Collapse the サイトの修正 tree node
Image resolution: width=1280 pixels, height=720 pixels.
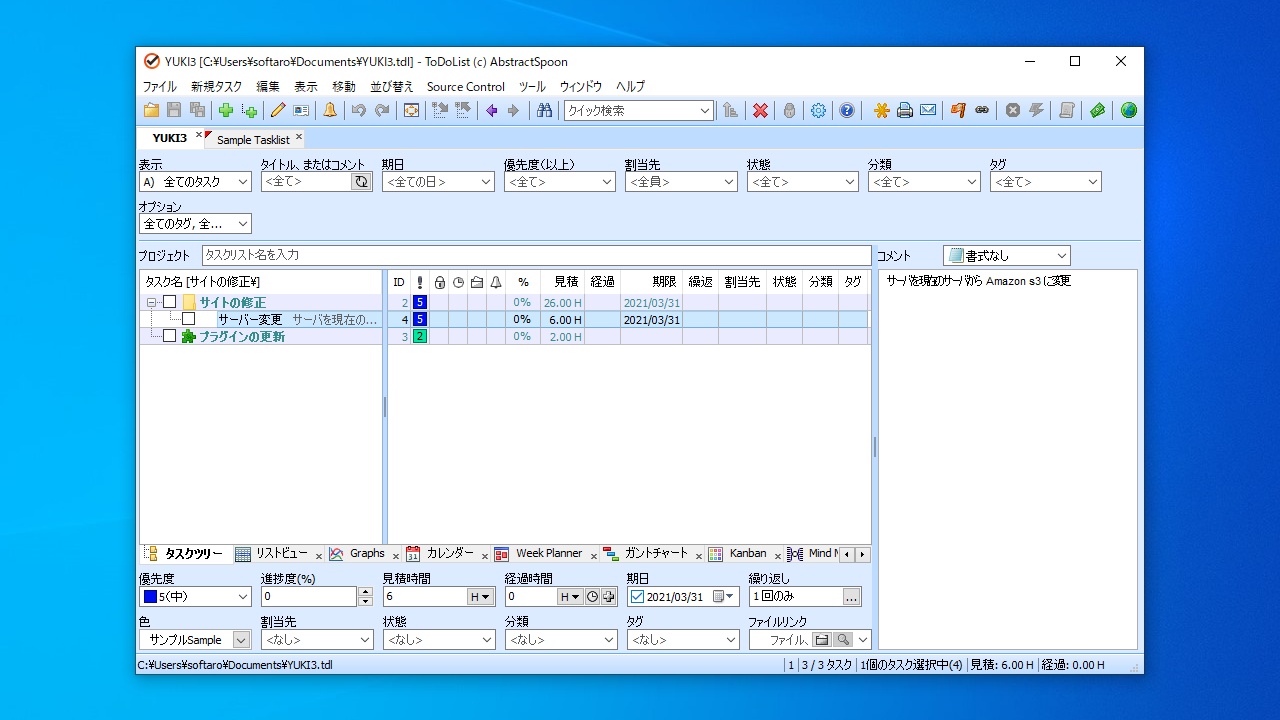pos(152,302)
